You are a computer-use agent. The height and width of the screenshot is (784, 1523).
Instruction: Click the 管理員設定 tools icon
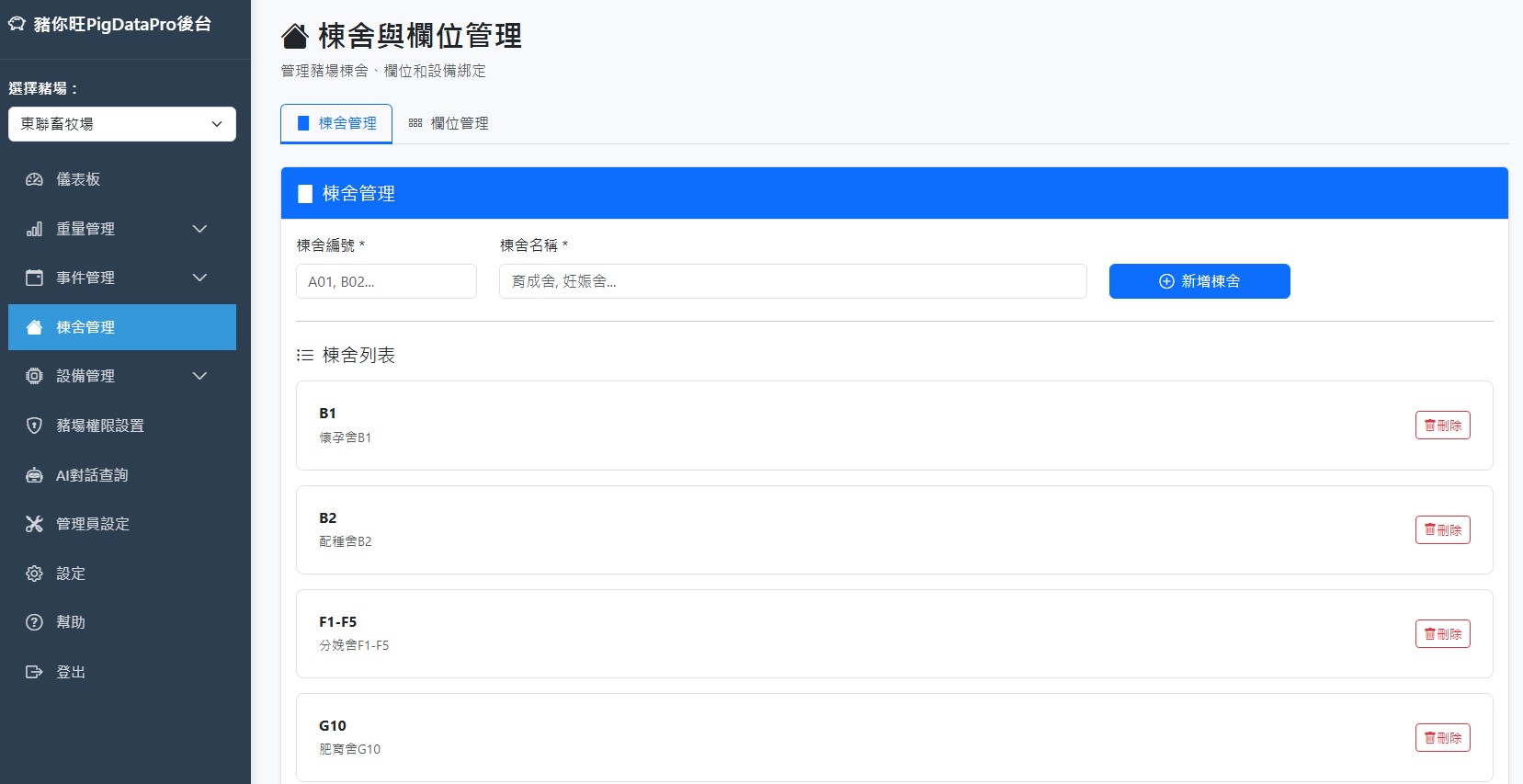(x=34, y=524)
